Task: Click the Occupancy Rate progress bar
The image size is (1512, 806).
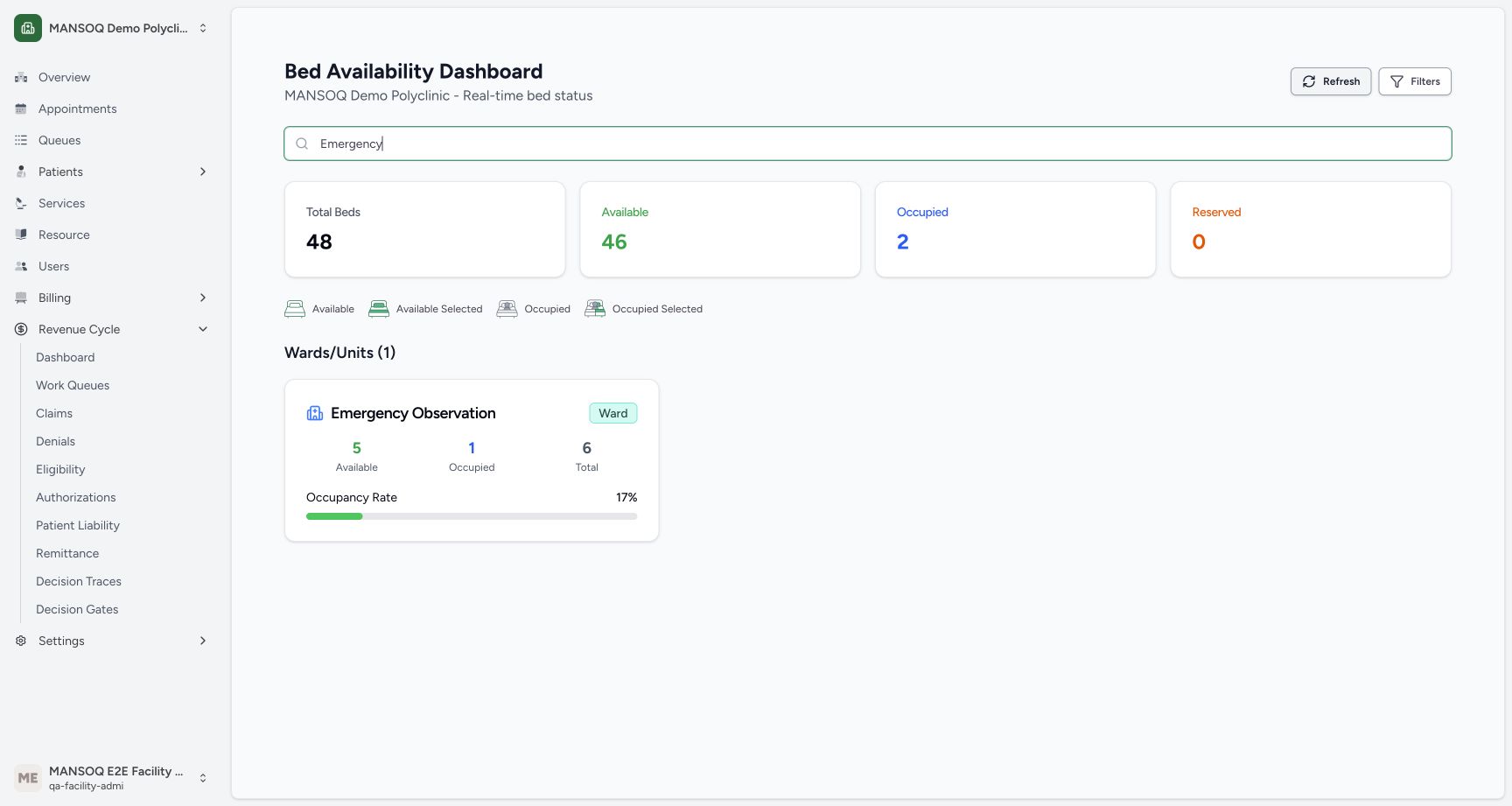Action: [472, 516]
